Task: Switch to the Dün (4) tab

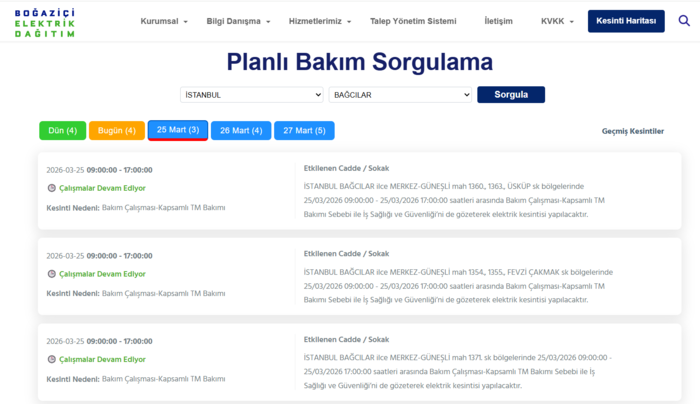Action: [x=62, y=130]
